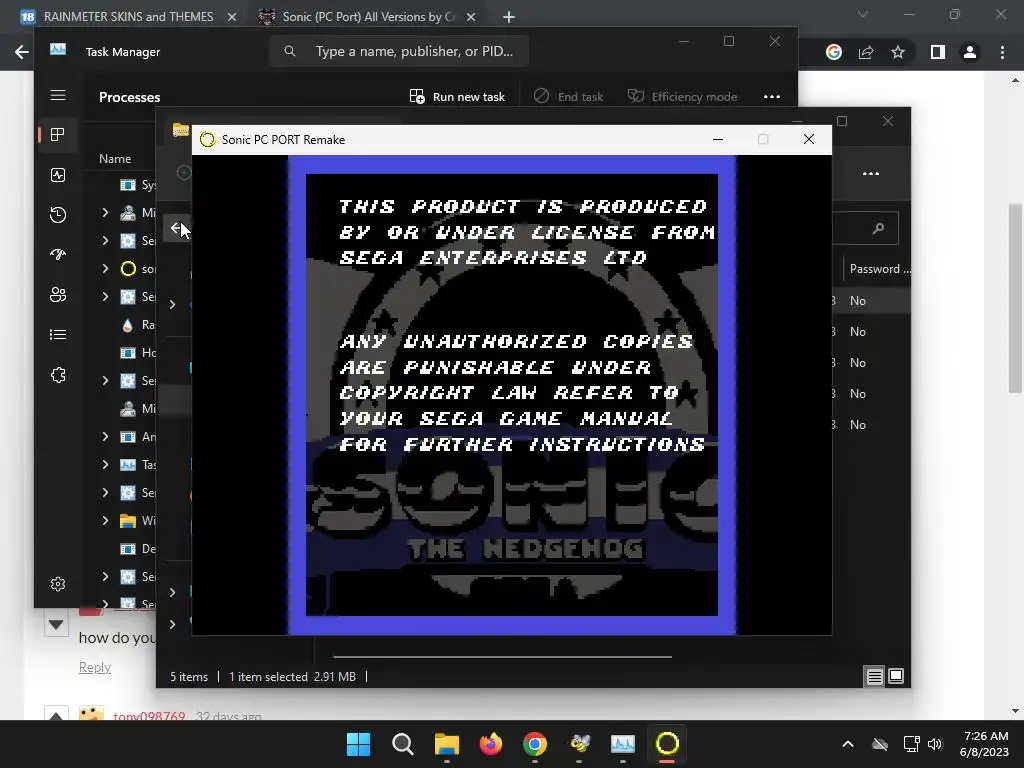Switch File Explorer to large icons view
The image size is (1024, 768).
(896, 676)
